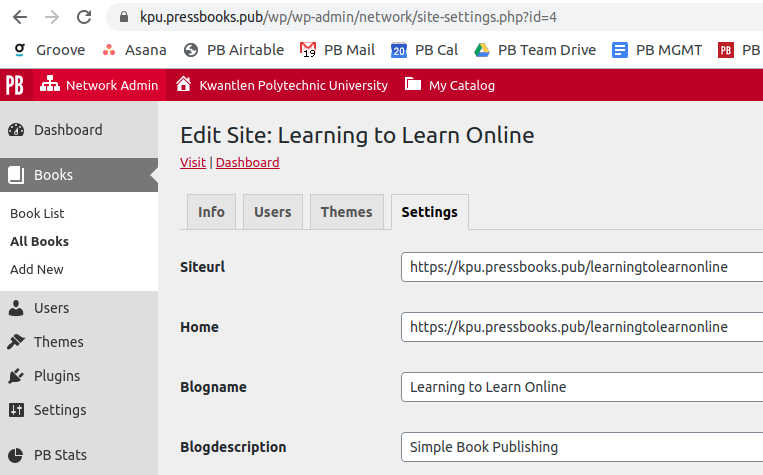The image size is (763, 475).
Task: Open Kwantlen Polytechnic University home link
Action: tap(282, 85)
